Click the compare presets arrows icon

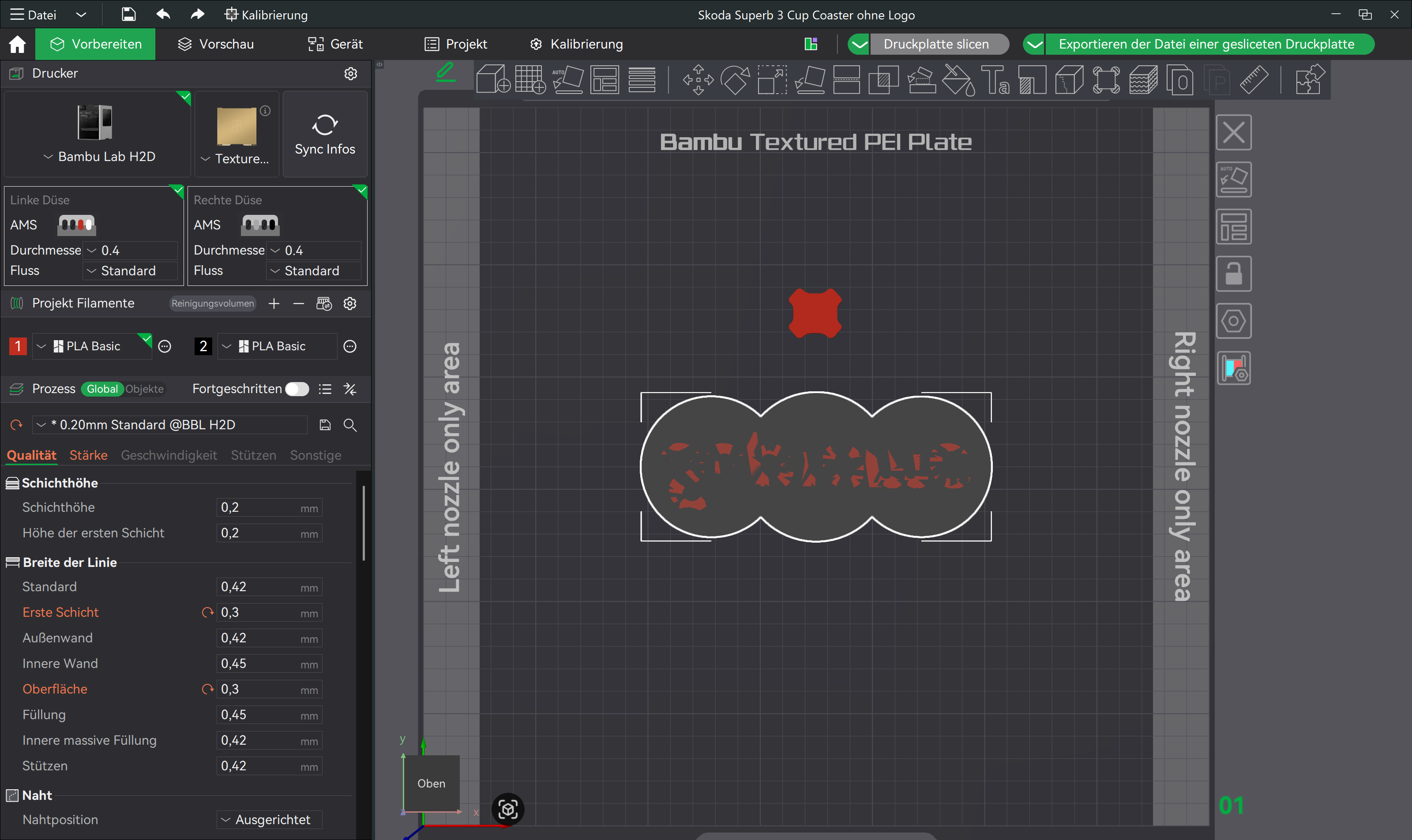tap(350, 389)
